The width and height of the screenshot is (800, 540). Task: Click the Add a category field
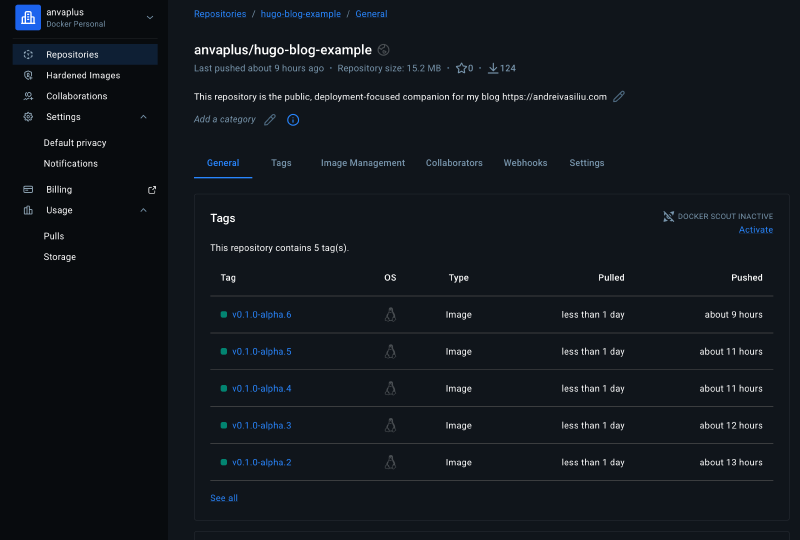(x=224, y=119)
